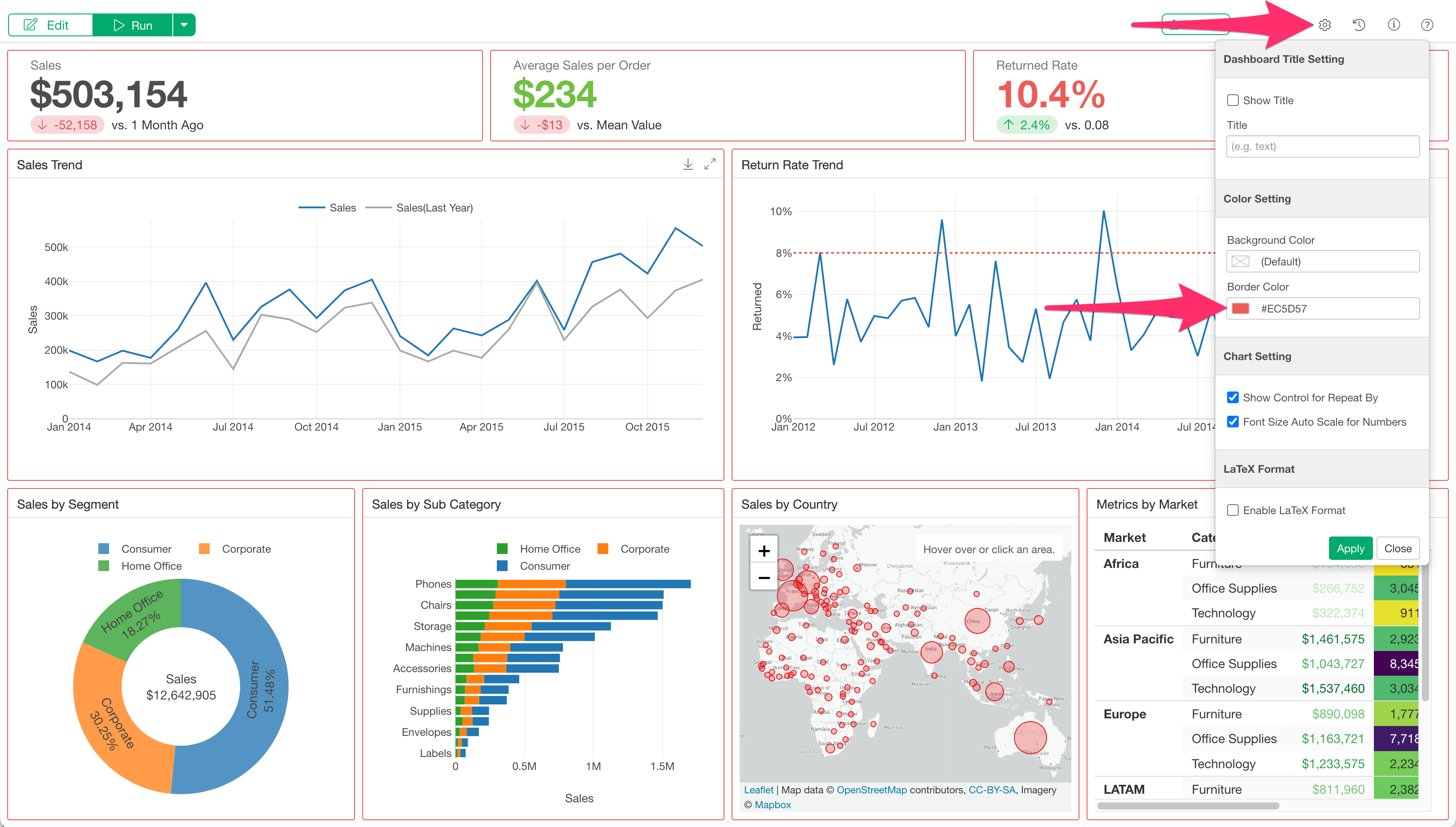The width and height of the screenshot is (1456, 827).
Task: Toggle Font Size Auto Scale for Numbers
Action: coord(1232,422)
